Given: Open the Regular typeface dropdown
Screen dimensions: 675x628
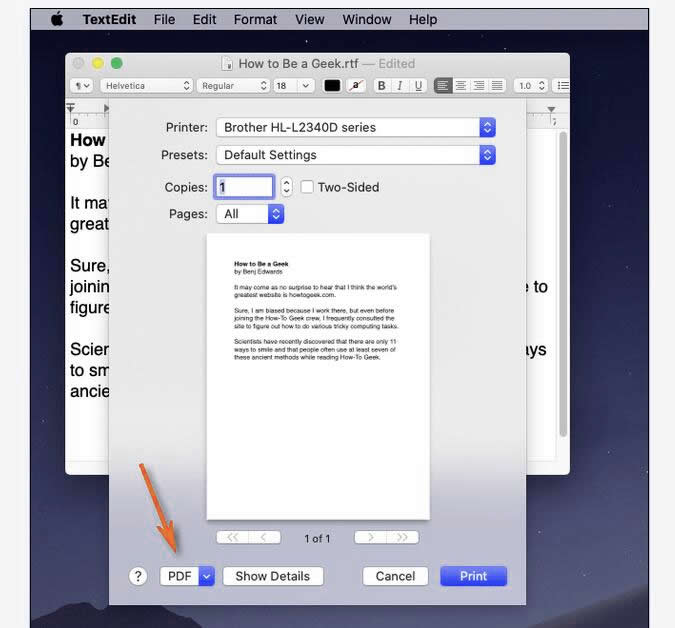Looking at the screenshot, I should tap(234, 86).
